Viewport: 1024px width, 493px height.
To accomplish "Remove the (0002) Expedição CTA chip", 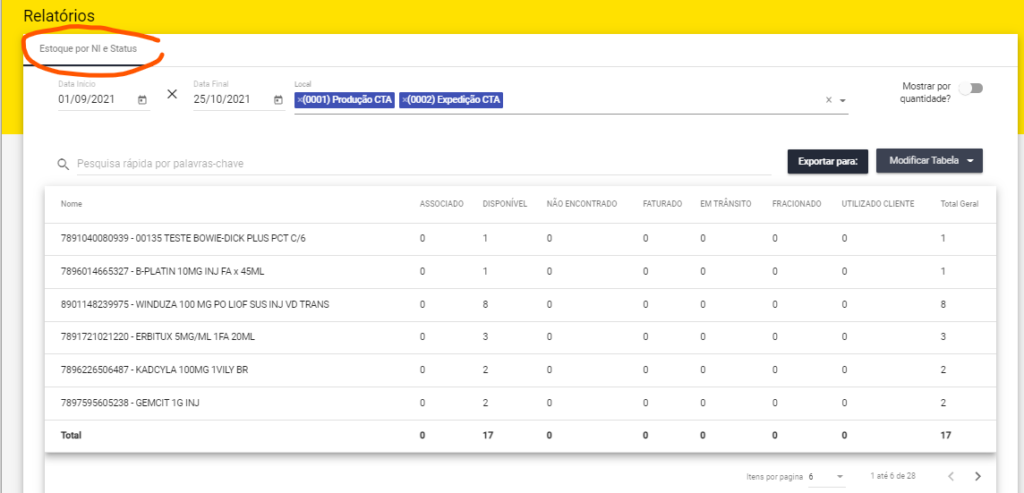I will (403, 100).
